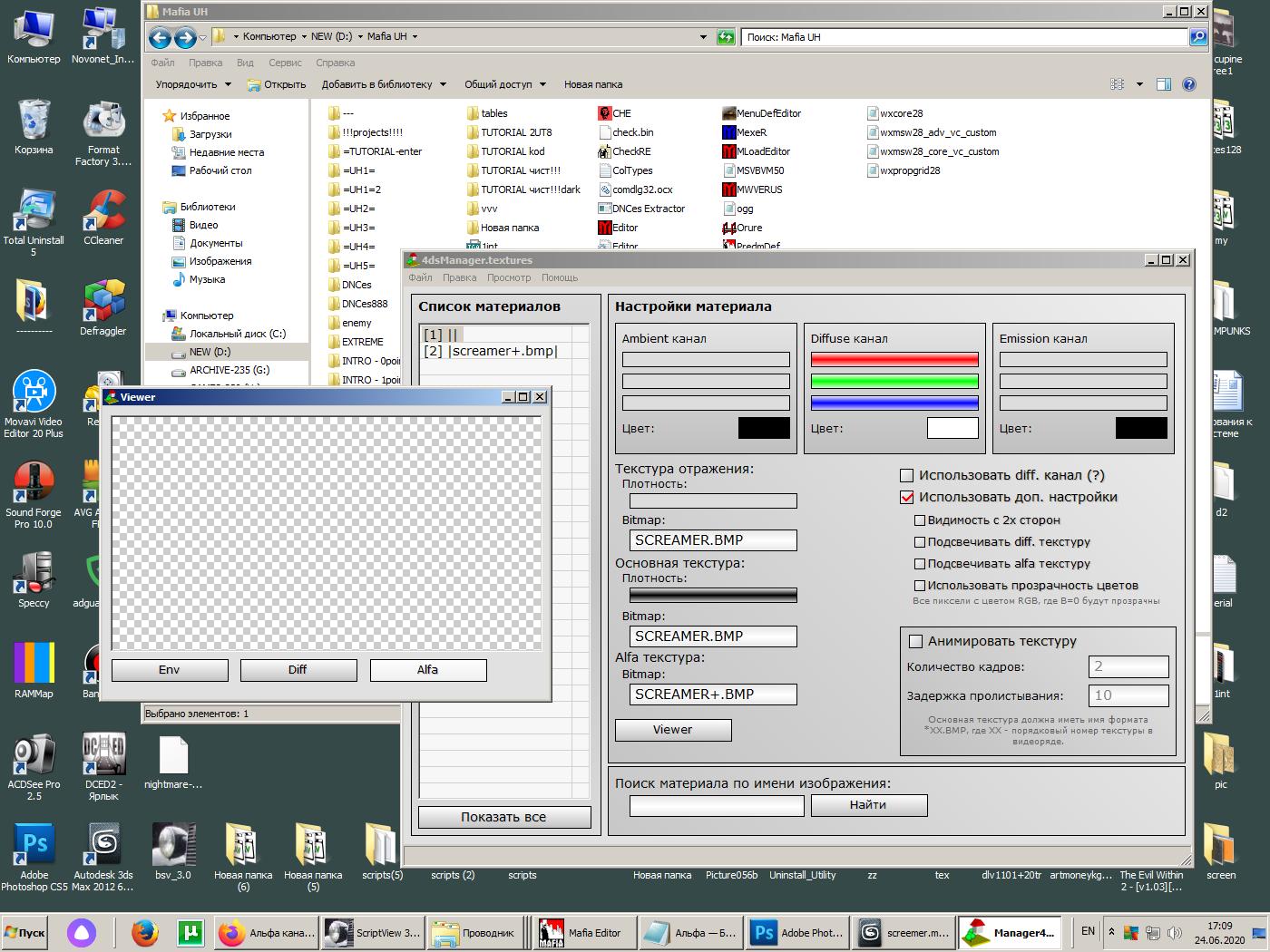Open Правка menu in 4dsManager
Screen dimensions: 1270x952
point(459,277)
